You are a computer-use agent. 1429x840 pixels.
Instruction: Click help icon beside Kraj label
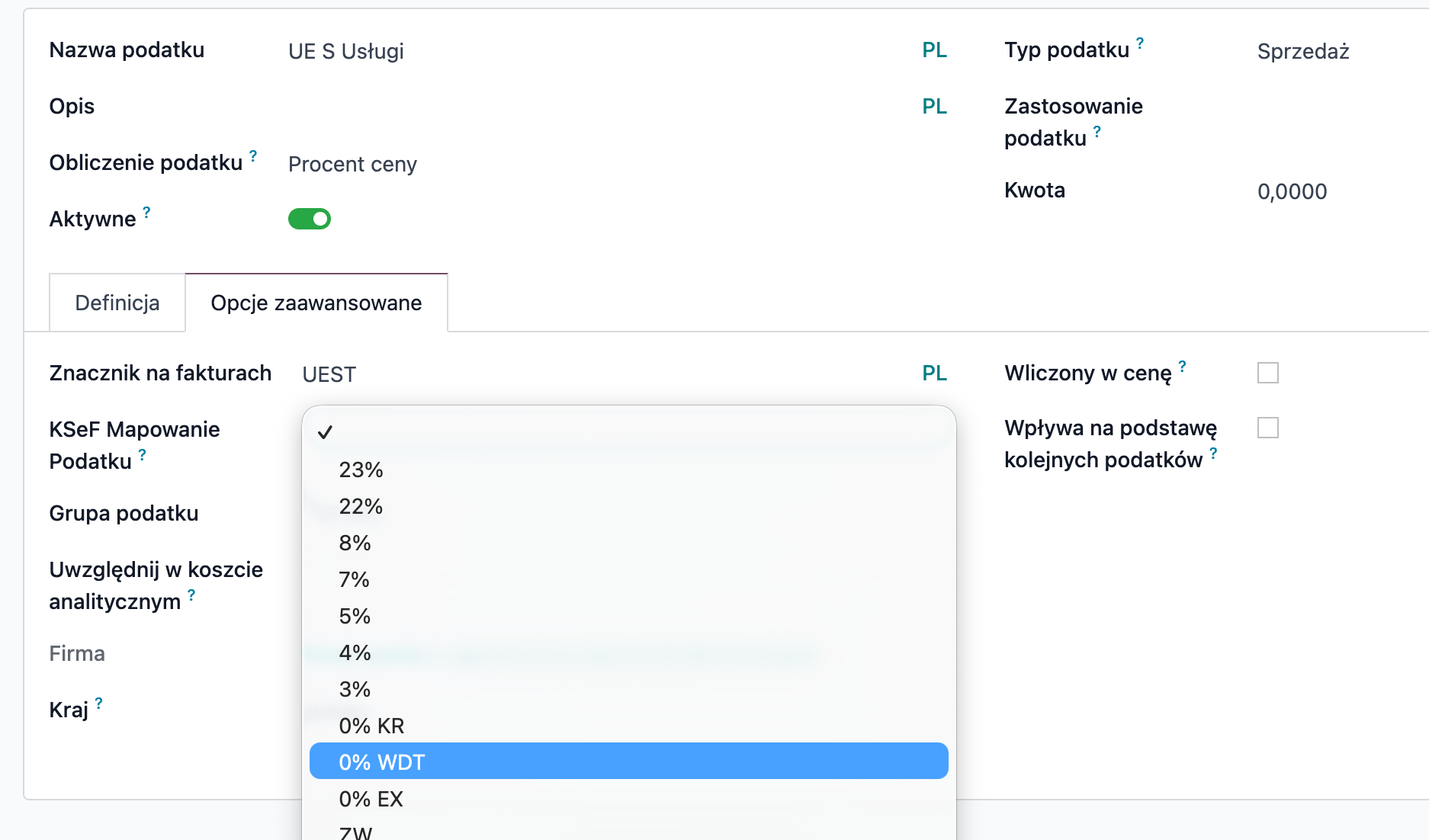pos(99,704)
